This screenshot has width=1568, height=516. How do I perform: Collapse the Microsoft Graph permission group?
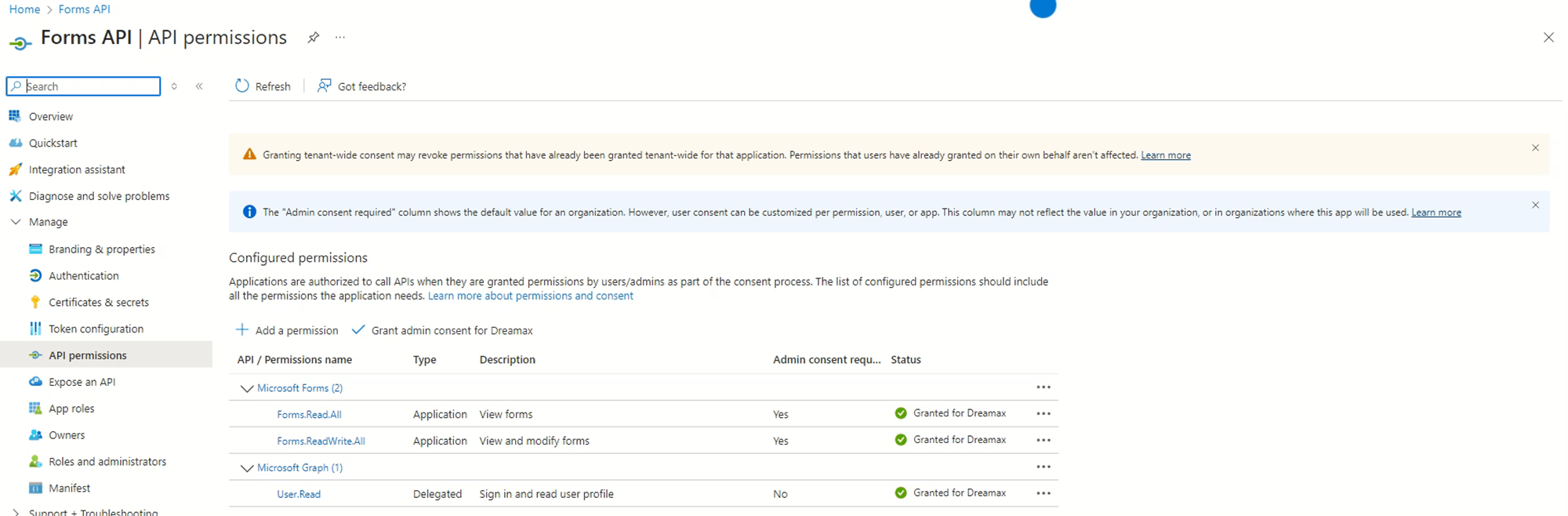click(247, 468)
